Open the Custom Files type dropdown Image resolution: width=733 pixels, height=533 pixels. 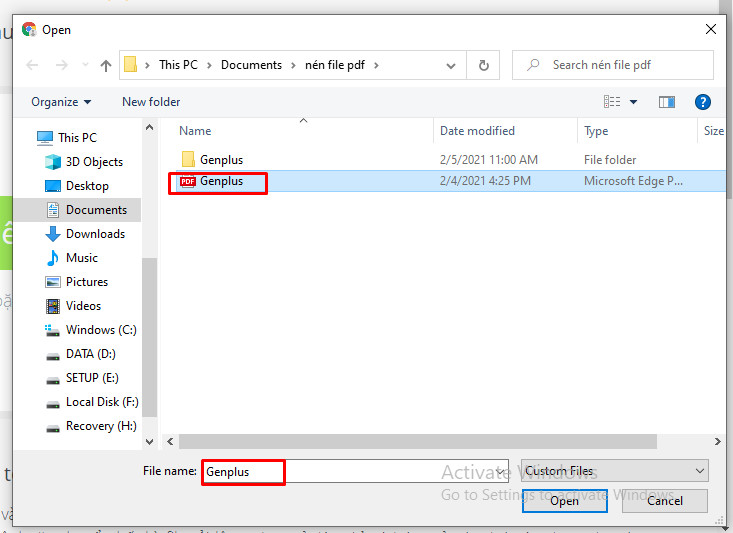pos(615,471)
